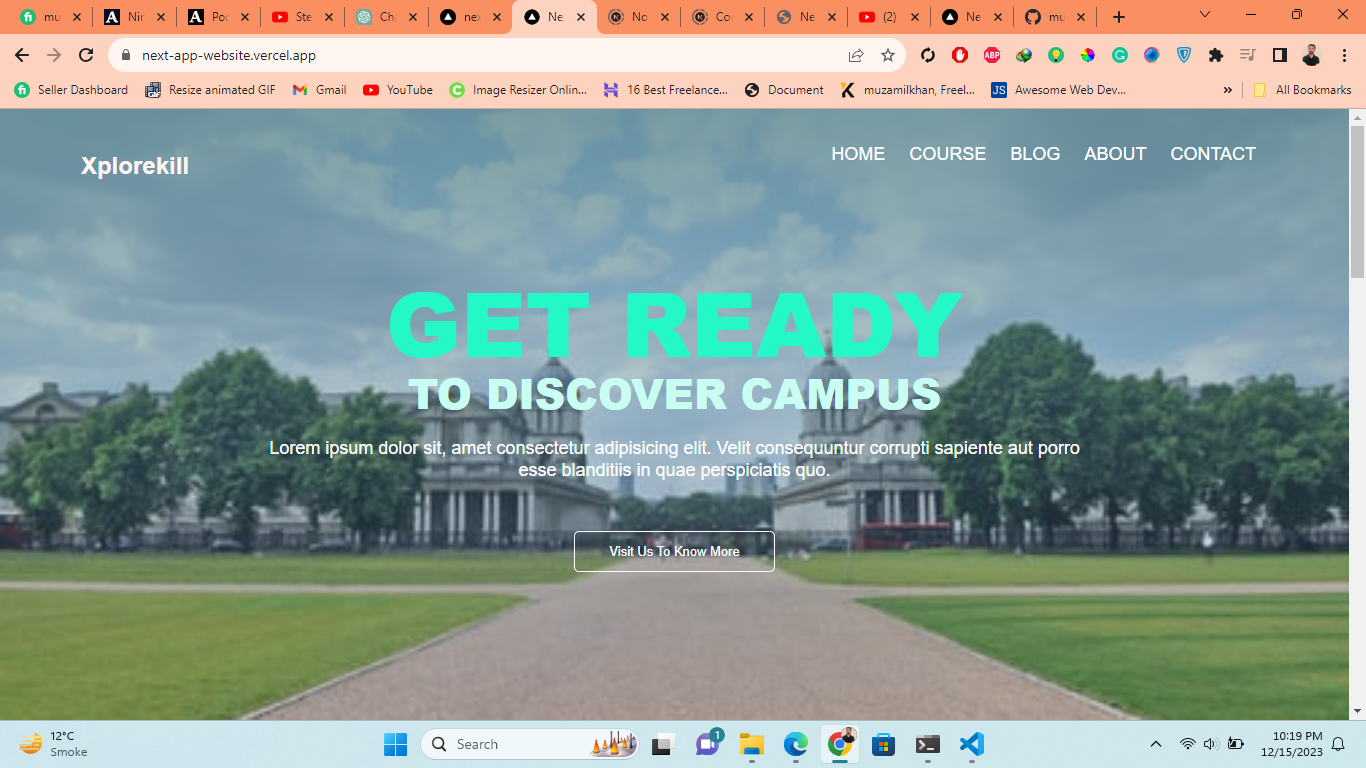
Task: Show the hidden bookmarks overflow
Action: 1227,90
